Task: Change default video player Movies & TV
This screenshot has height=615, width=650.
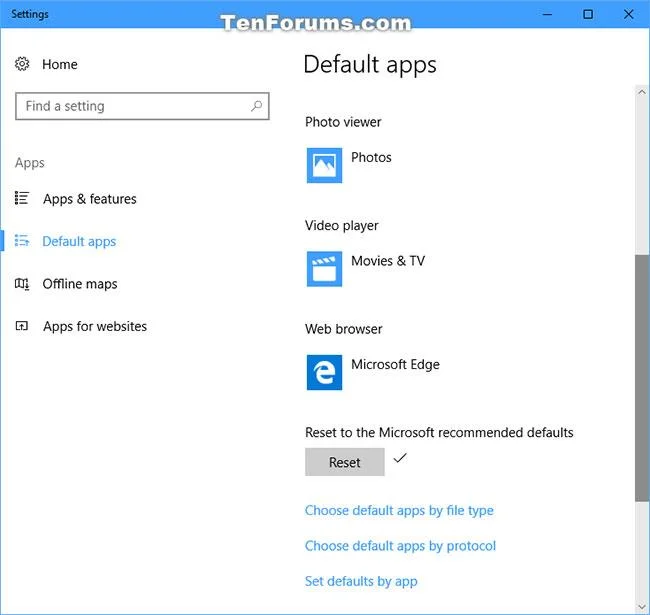Action: (388, 261)
